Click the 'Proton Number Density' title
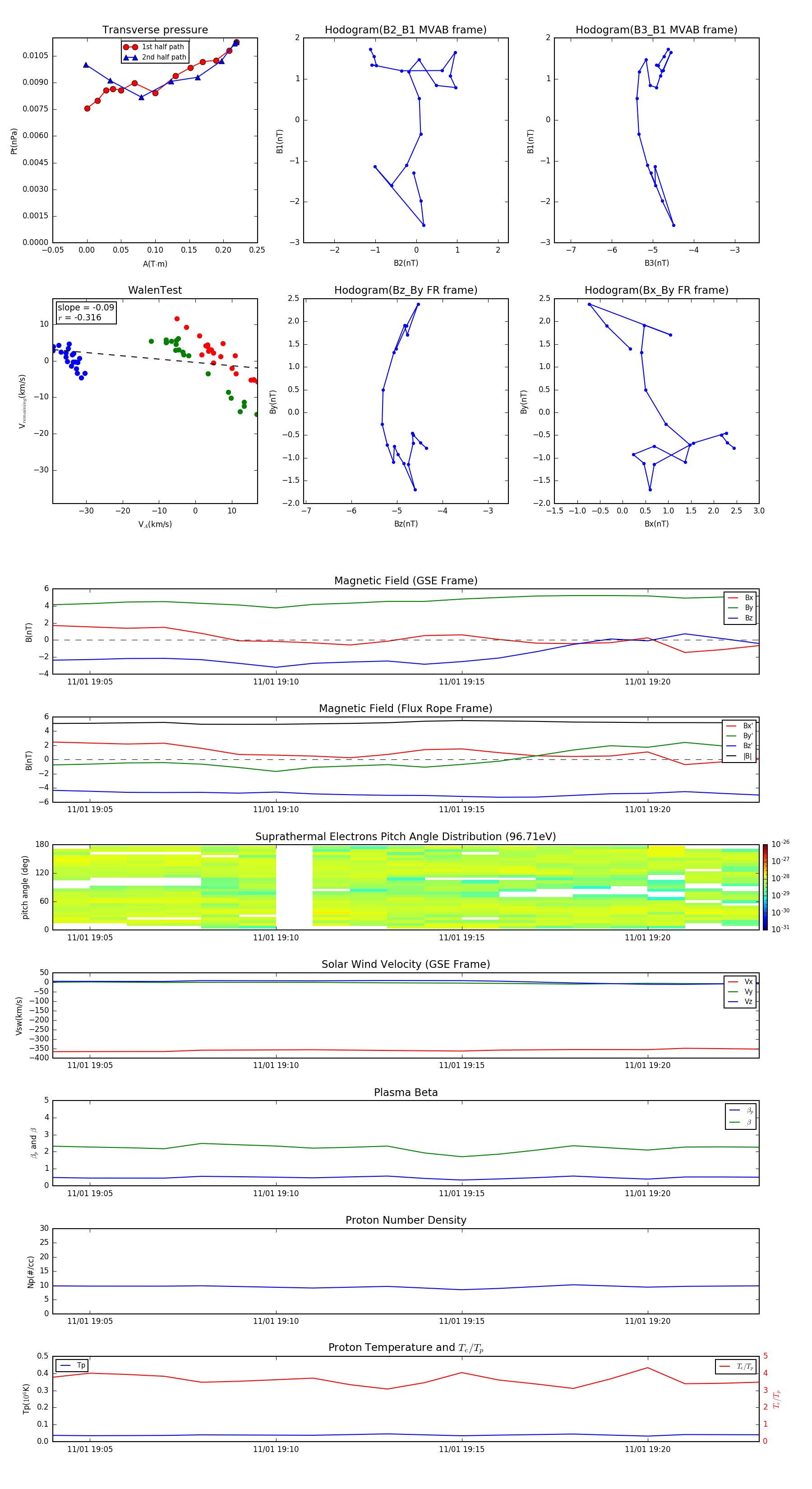The image size is (812, 1489). tap(406, 1220)
